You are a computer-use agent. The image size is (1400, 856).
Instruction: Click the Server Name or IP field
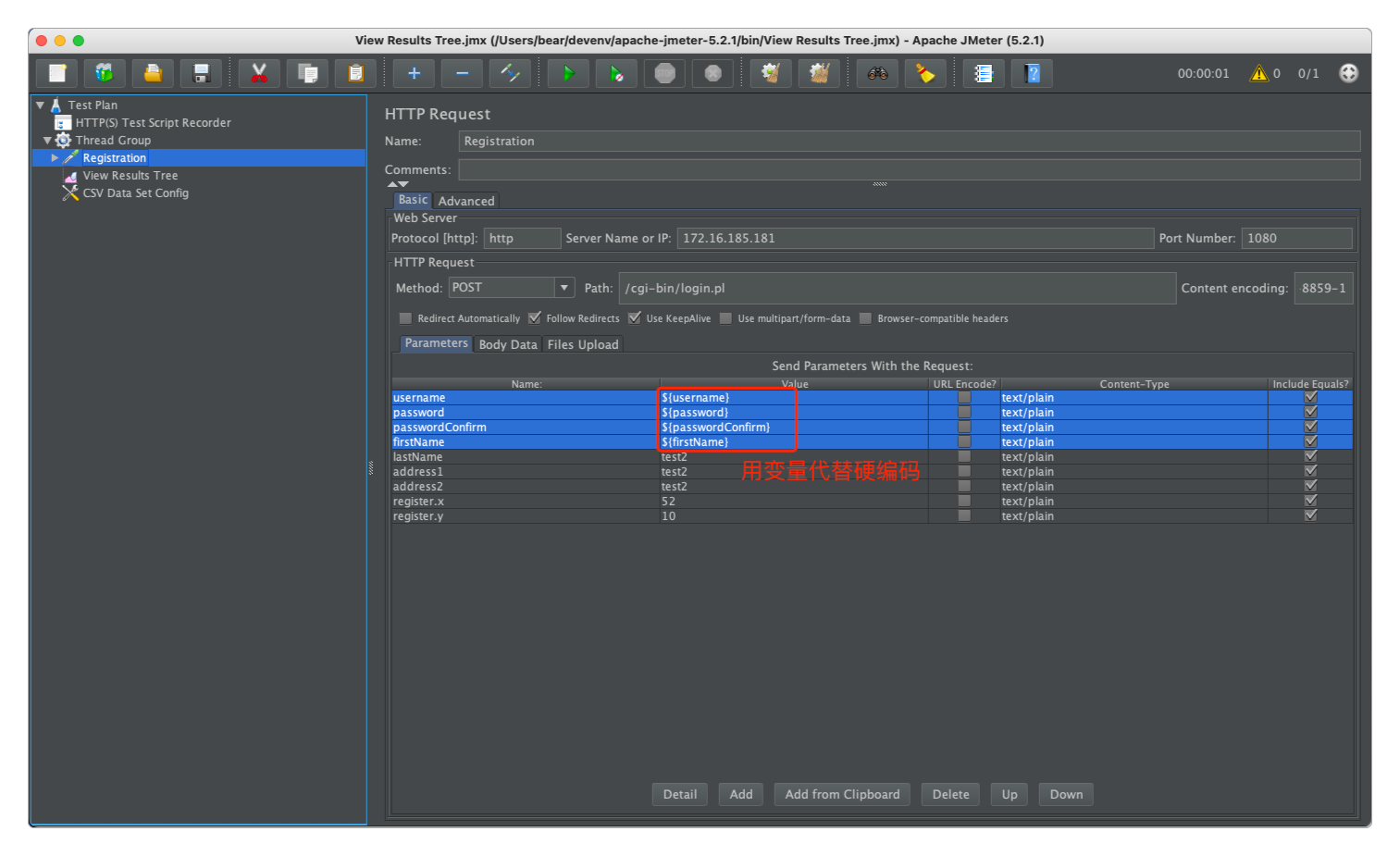pos(915,238)
